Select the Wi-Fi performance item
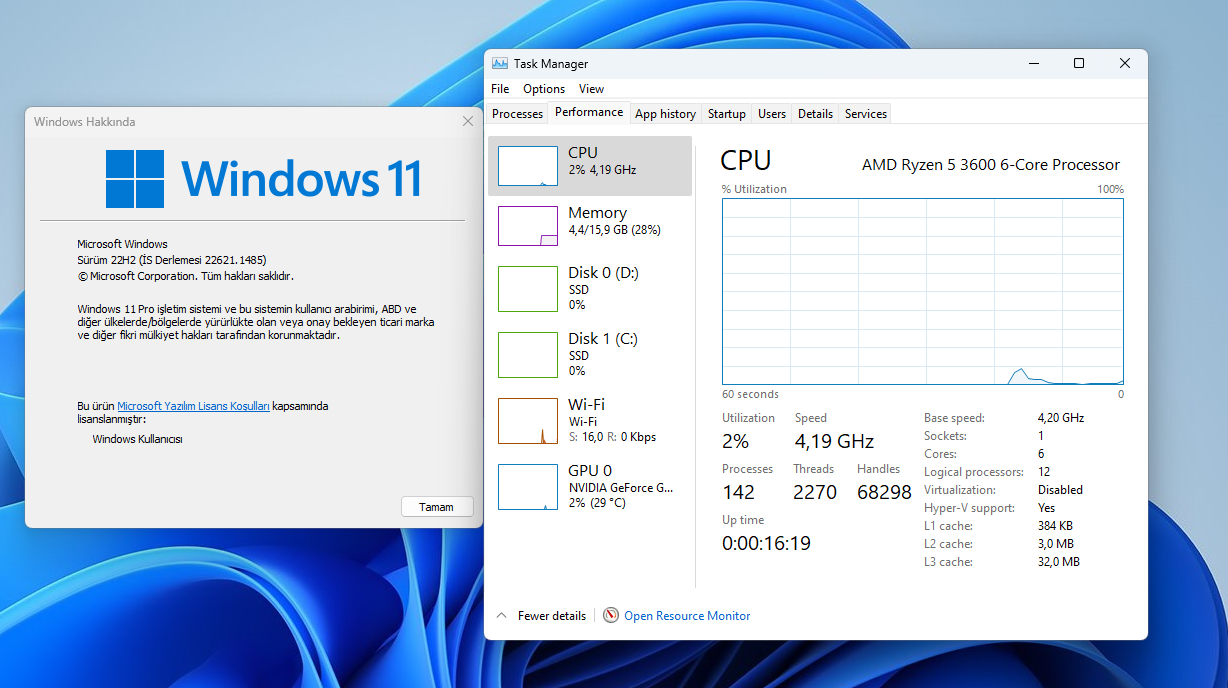Viewport: 1228px width, 688px height. pyautogui.click(x=590, y=420)
